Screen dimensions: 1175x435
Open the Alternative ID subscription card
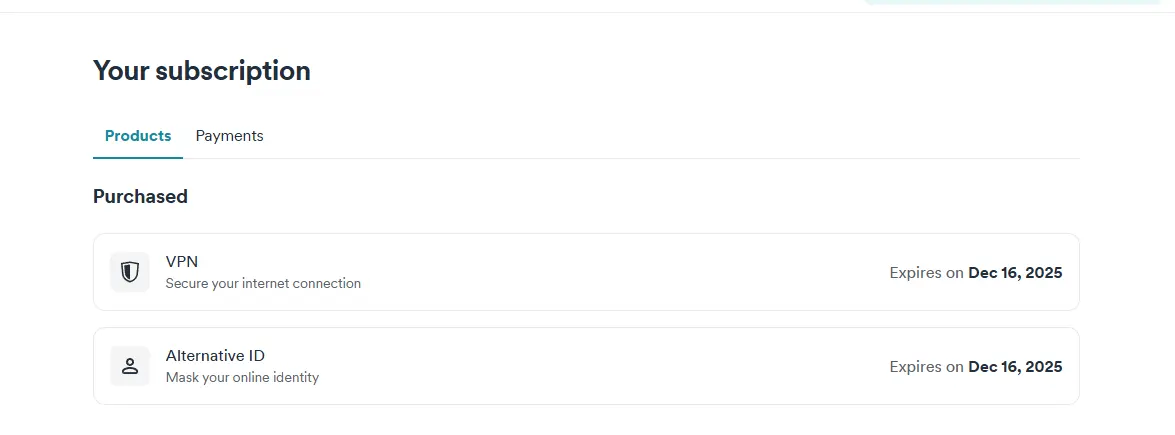[x=586, y=366]
